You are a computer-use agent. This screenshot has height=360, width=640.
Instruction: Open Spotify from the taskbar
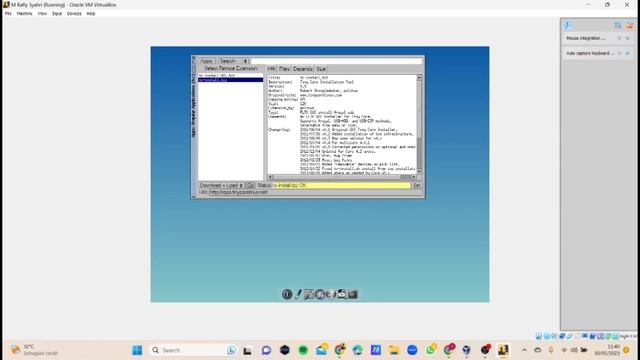tap(303, 350)
